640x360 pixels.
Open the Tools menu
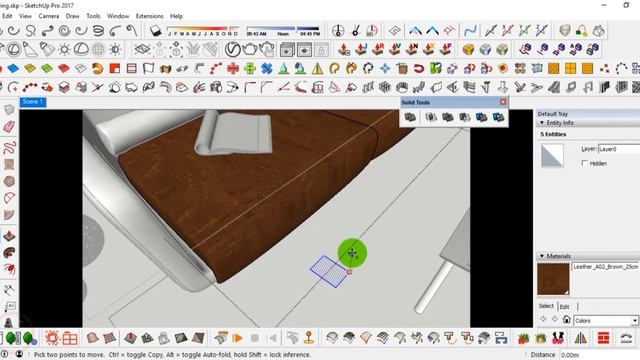(x=93, y=16)
